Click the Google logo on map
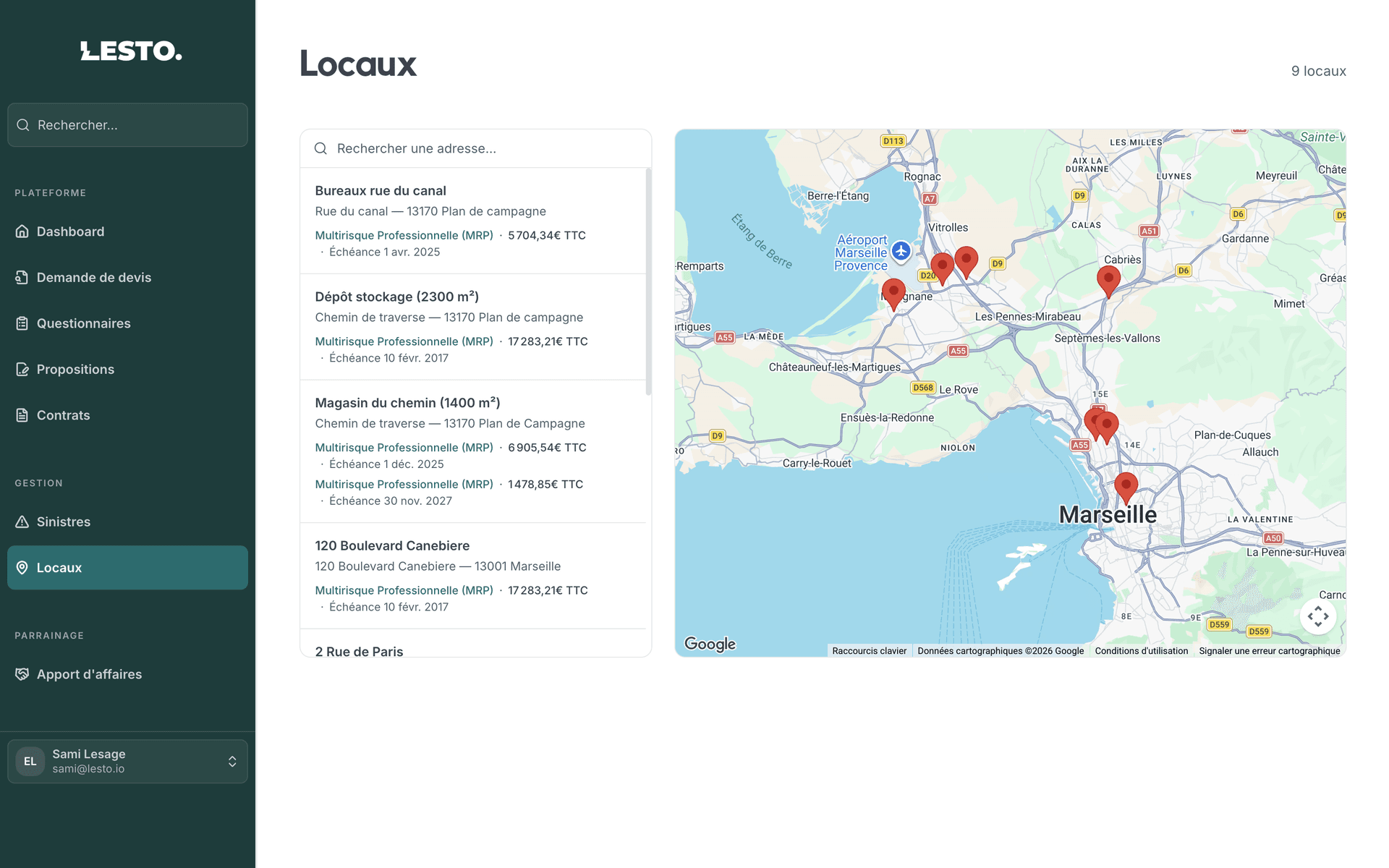1389x868 pixels. pyautogui.click(x=710, y=644)
